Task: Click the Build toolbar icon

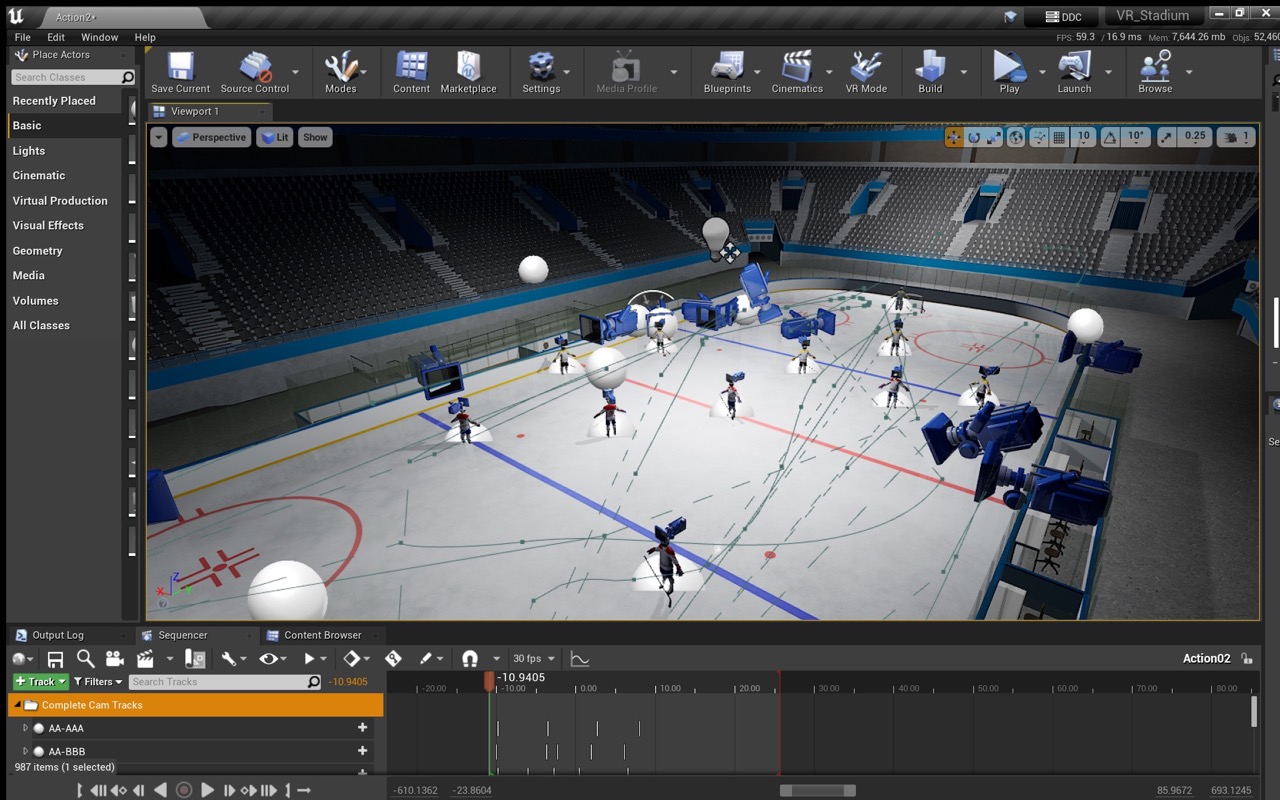Action: tap(930, 68)
